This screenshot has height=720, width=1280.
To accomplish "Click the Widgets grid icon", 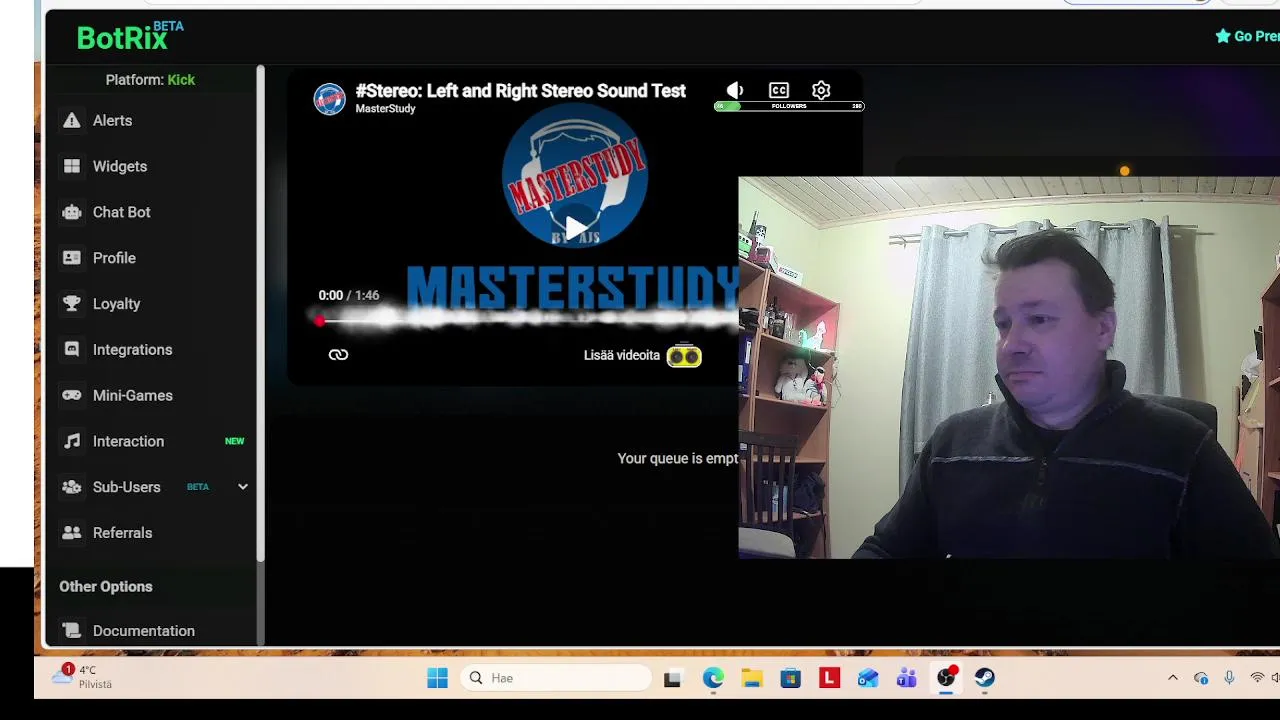I will [72, 166].
